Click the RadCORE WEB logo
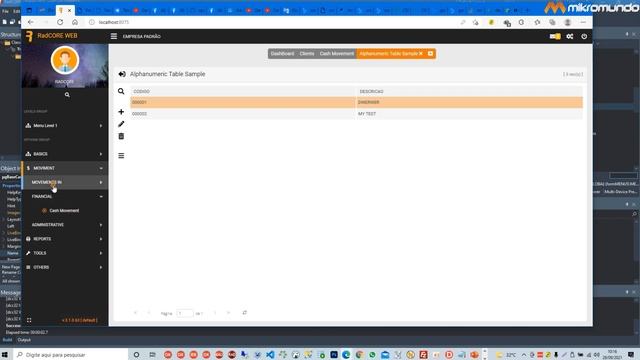 click(x=51, y=36)
